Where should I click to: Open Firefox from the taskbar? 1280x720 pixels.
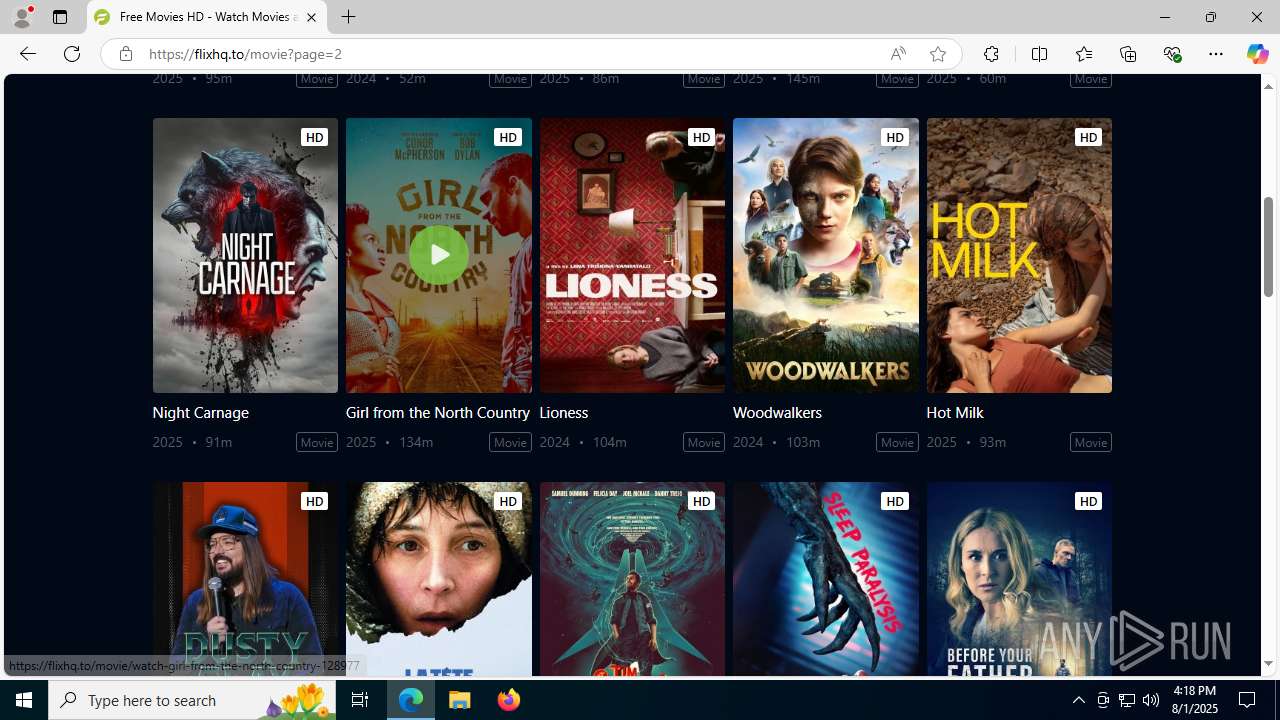point(509,700)
